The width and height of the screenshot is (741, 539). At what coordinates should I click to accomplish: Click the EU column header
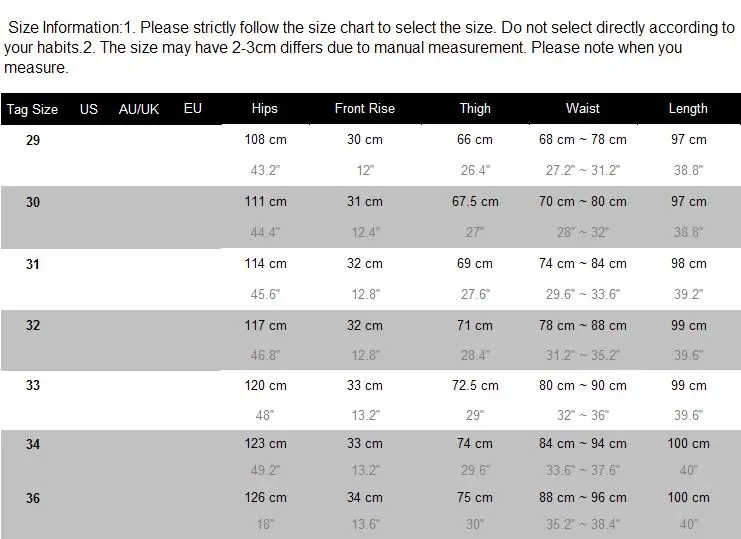[x=193, y=109]
